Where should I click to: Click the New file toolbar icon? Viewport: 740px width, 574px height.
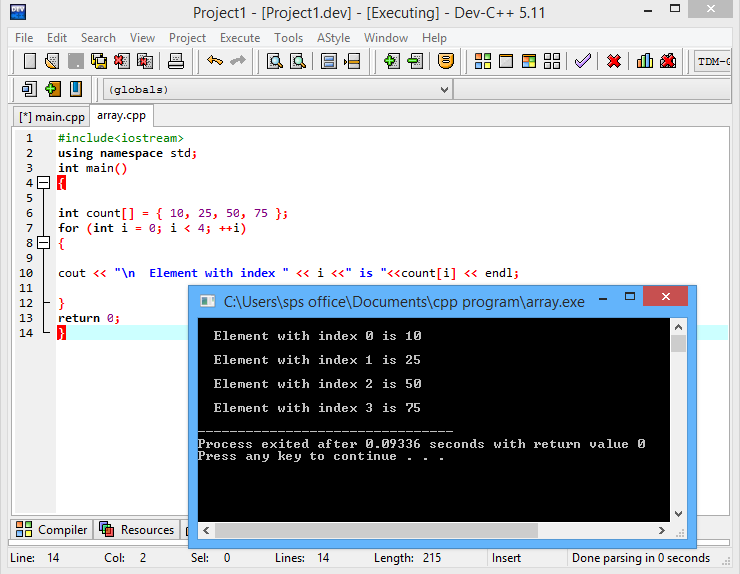point(30,61)
